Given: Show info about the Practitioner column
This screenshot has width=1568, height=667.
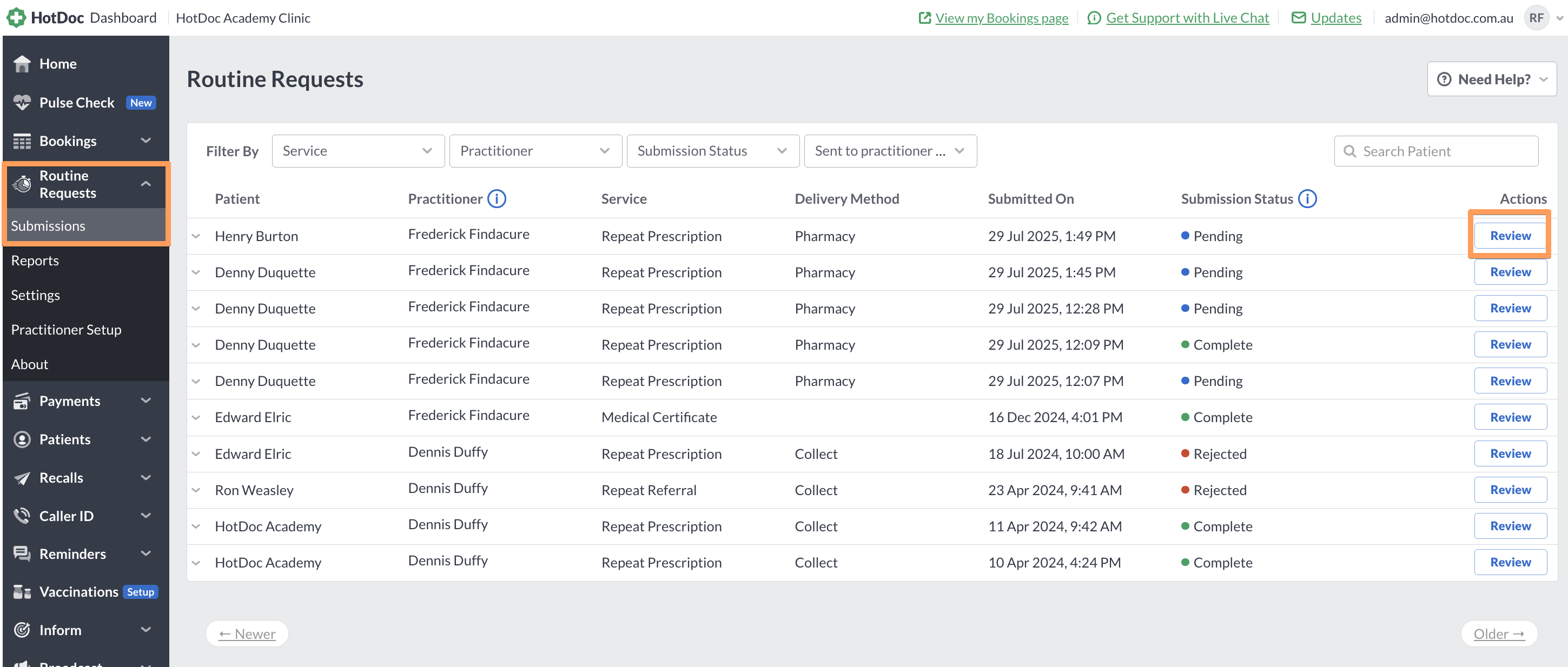Looking at the screenshot, I should pyautogui.click(x=497, y=199).
